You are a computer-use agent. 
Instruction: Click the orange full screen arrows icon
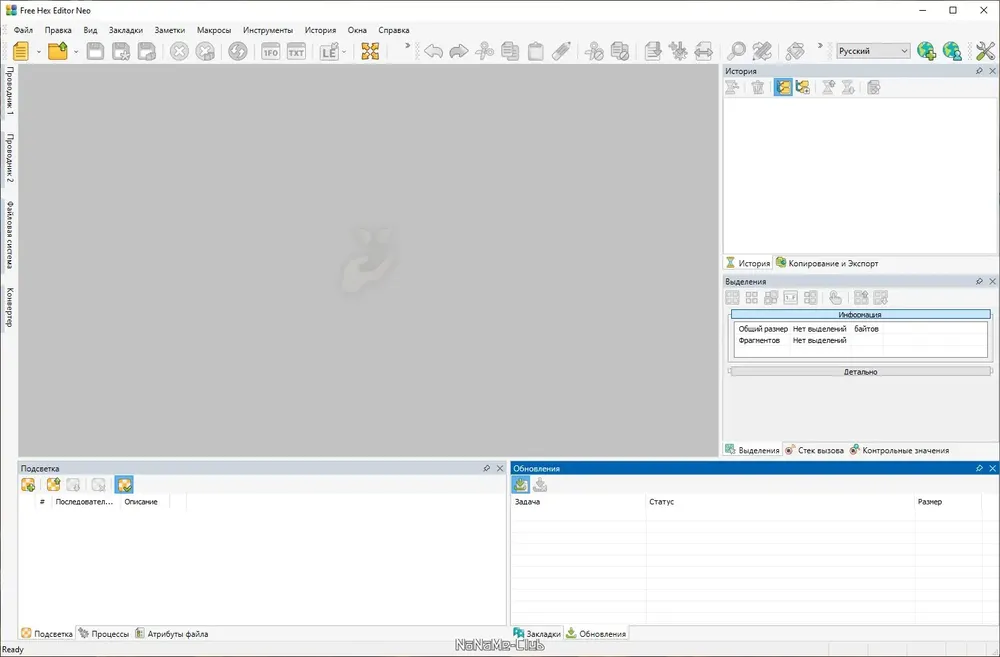(370, 51)
